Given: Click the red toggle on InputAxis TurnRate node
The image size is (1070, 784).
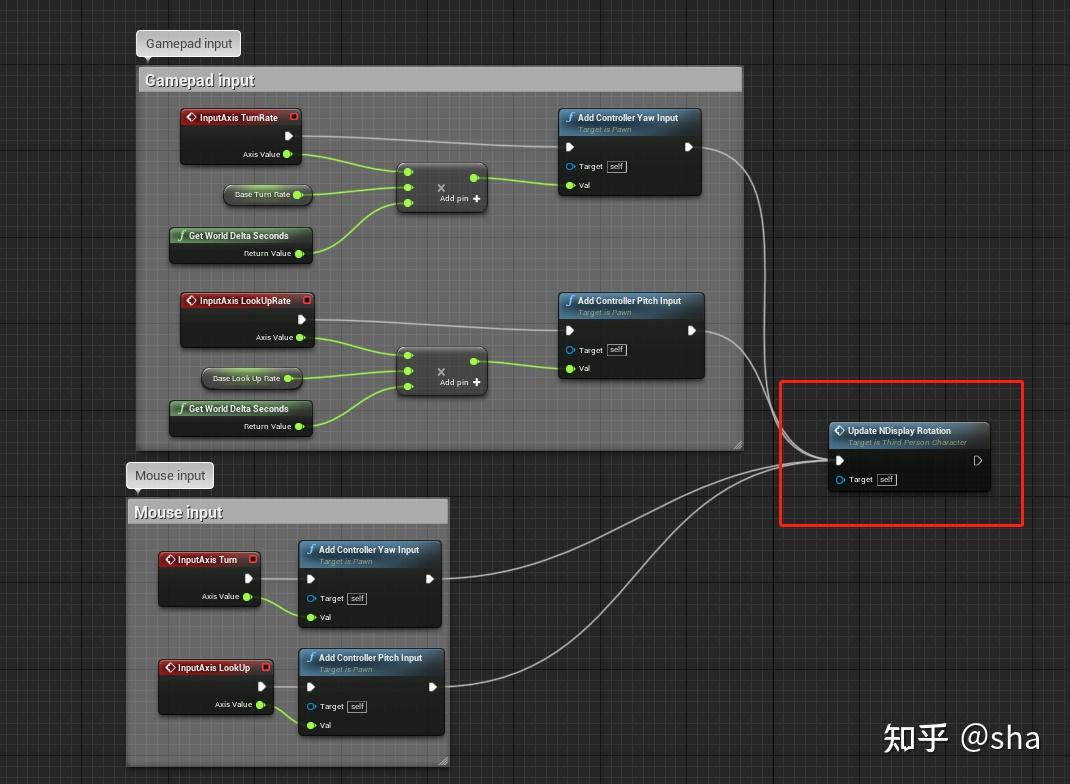Looking at the screenshot, I should click(x=294, y=116).
